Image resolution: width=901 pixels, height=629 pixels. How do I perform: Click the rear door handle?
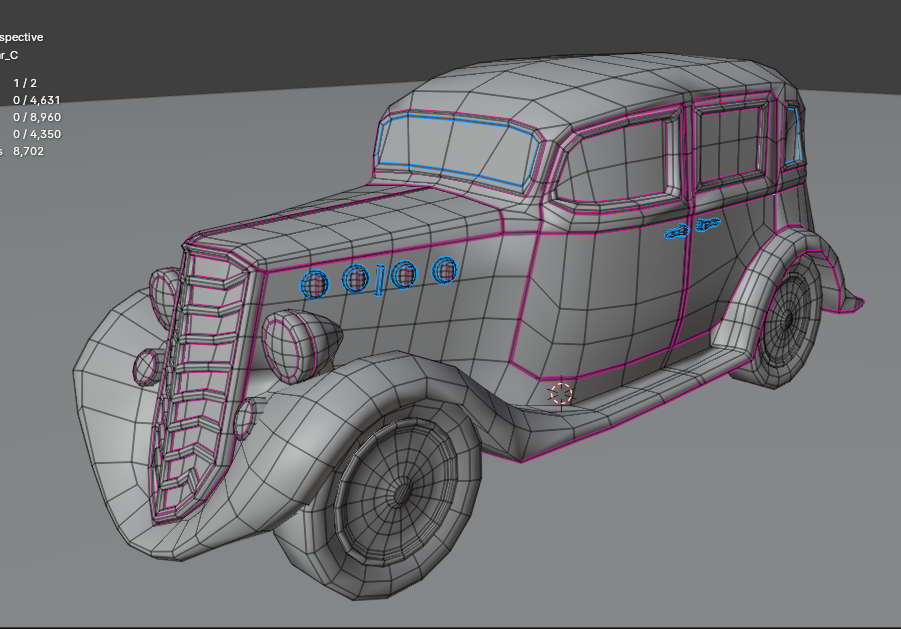(707, 223)
